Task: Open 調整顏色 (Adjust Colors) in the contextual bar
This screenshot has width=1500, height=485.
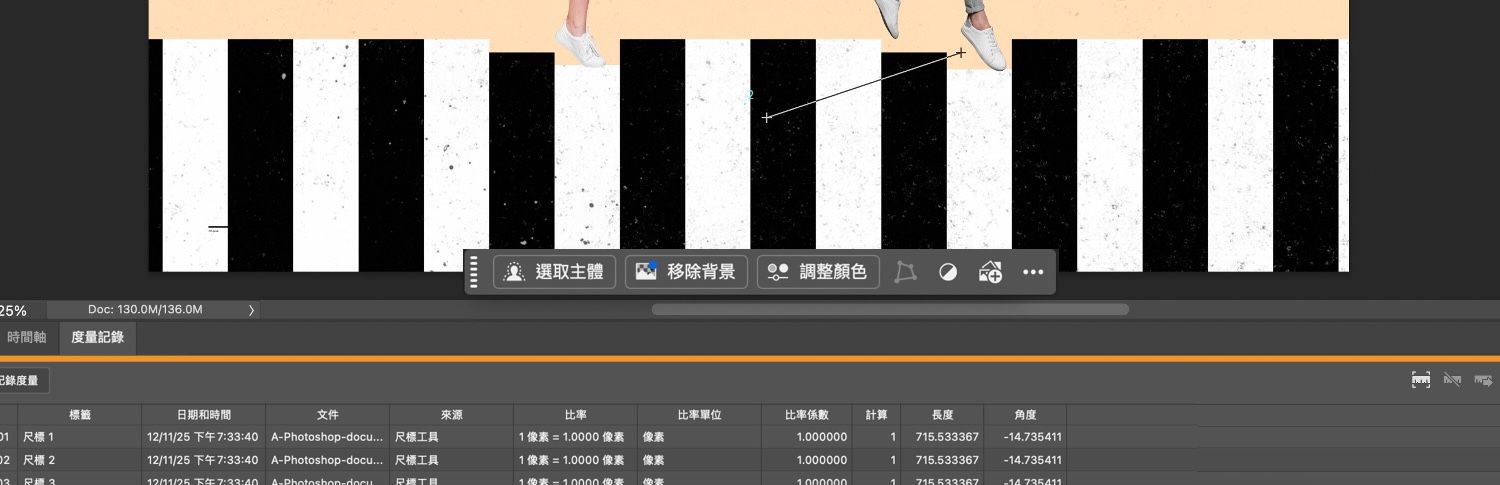Action: pyautogui.click(x=818, y=272)
